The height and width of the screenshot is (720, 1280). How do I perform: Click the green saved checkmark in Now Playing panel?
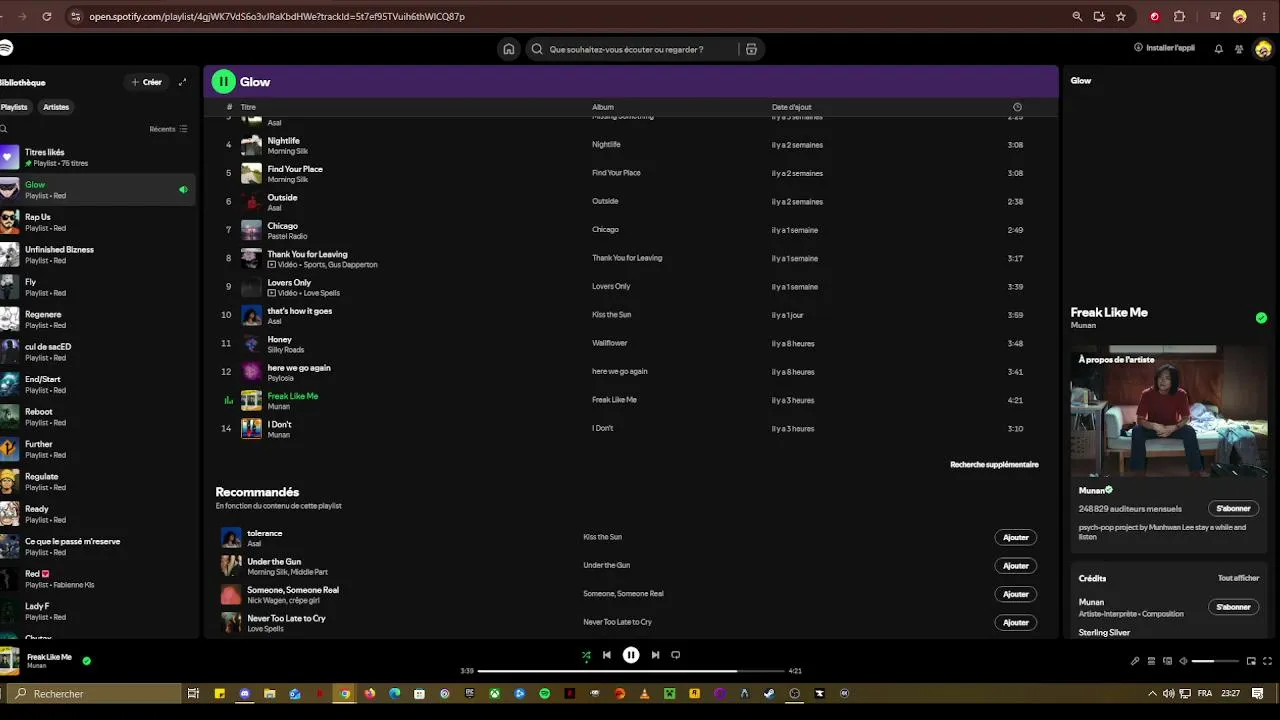1261,318
